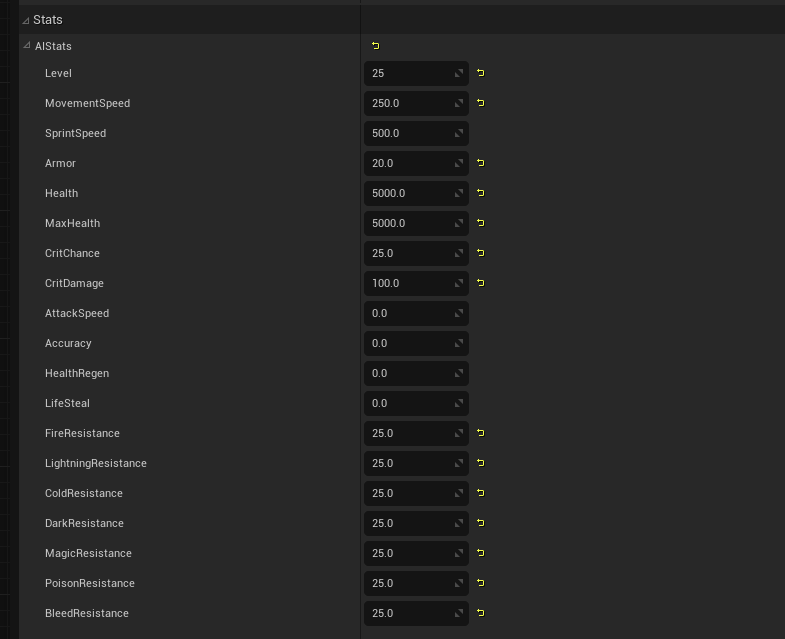Edit the CritDamage value field
Image resolution: width=785 pixels, height=639 pixels.
pyautogui.click(x=416, y=283)
